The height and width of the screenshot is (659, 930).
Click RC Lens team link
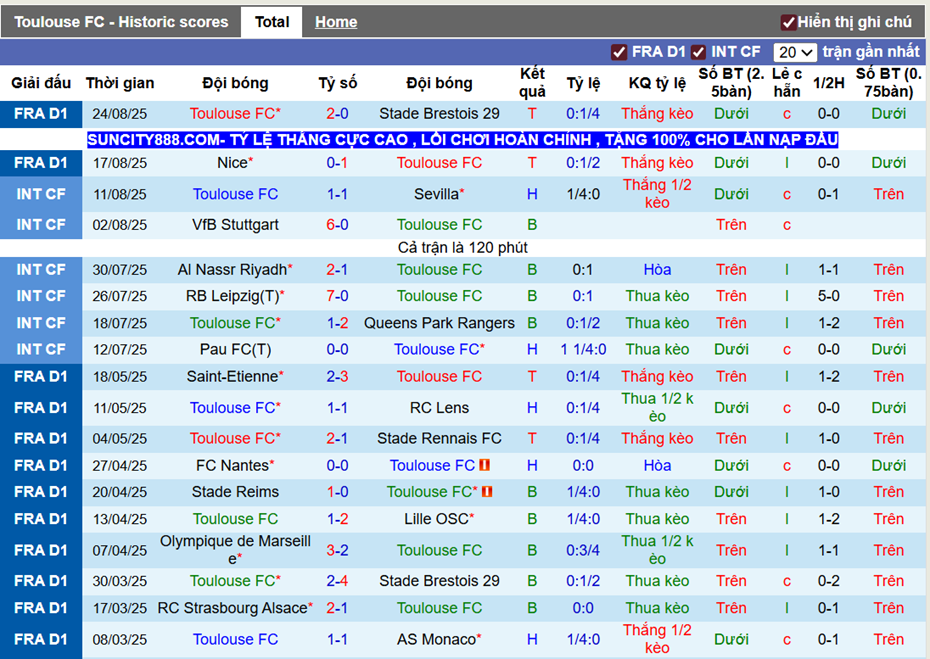point(439,408)
